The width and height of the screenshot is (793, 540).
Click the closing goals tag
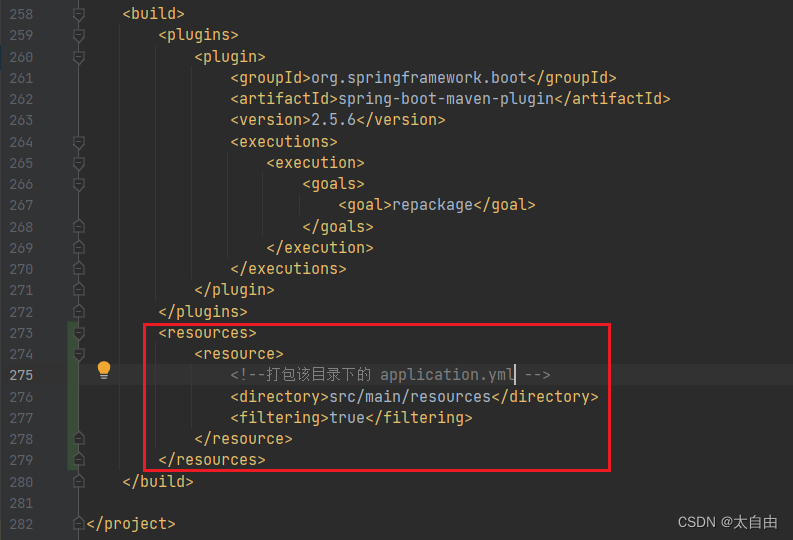338,227
